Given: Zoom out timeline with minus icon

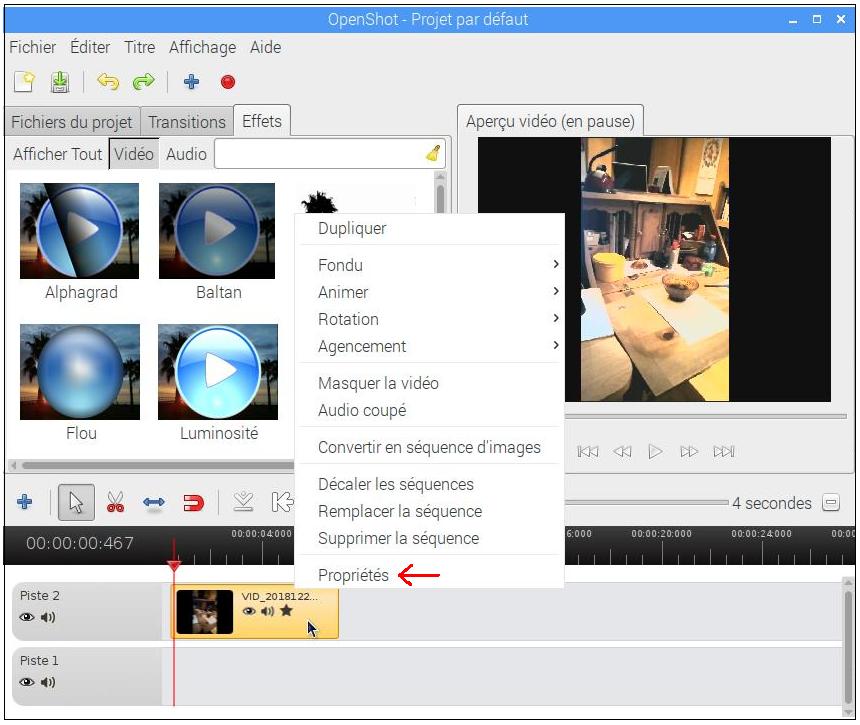Looking at the screenshot, I should point(831,502).
